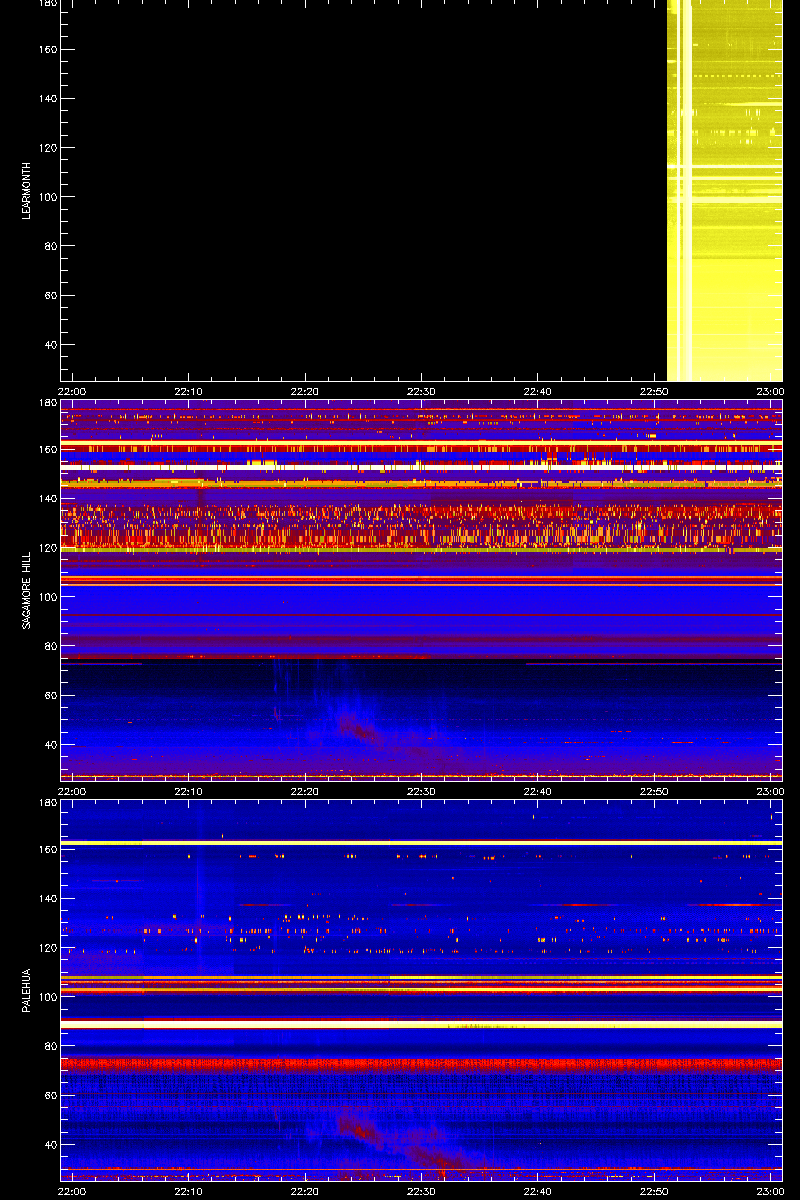Choose the 40 frequency tick in Palehua plot
The width and height of the screenshot is (800, 1200).
51,1145
